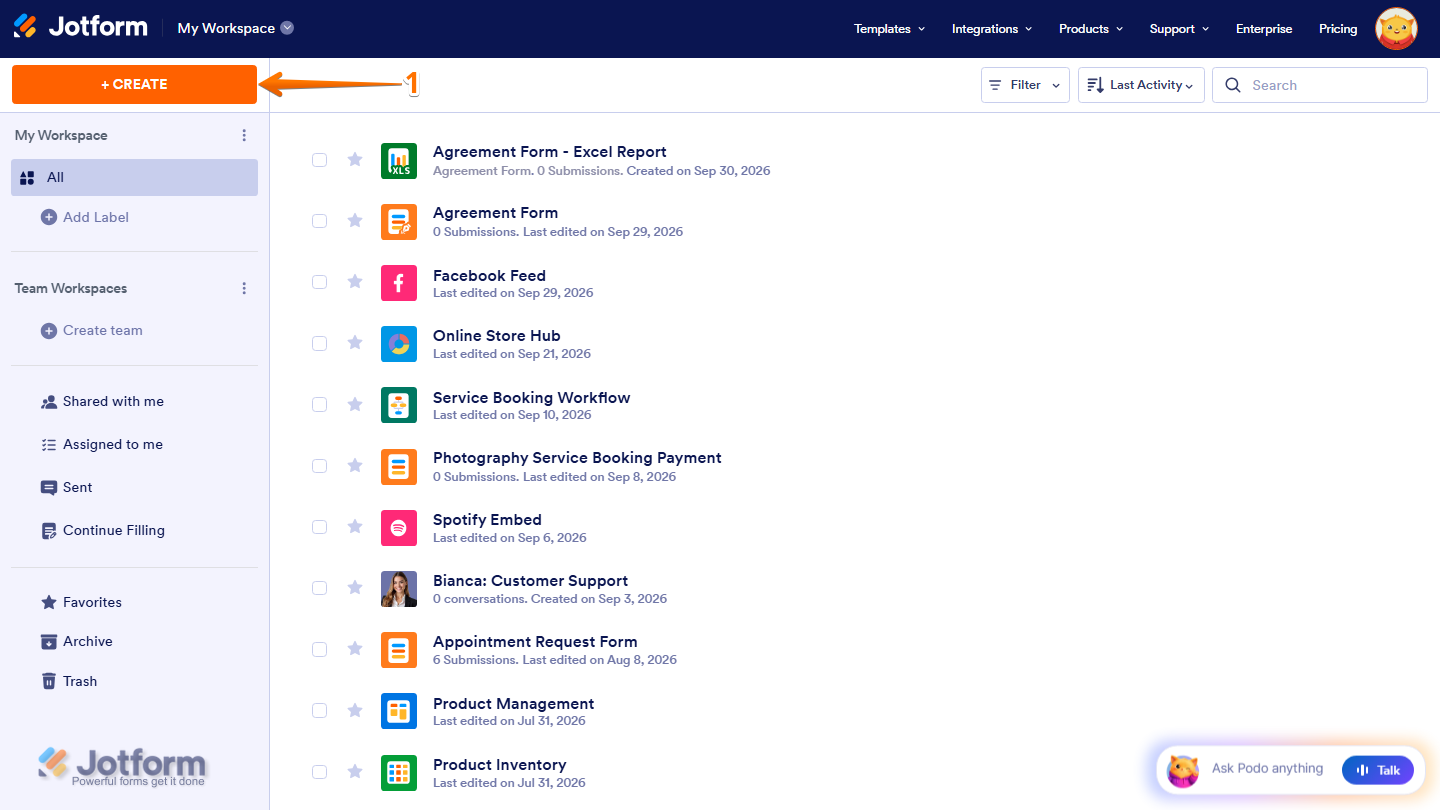The image size is (1440, 810).
Task: Expand the Products dropdown menu
Action: (x=1091, y=29)
